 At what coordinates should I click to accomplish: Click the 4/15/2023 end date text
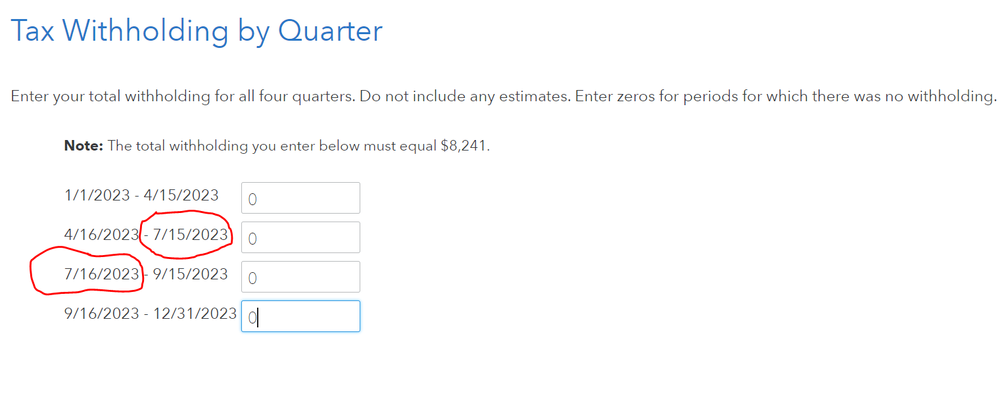[185, 196]
